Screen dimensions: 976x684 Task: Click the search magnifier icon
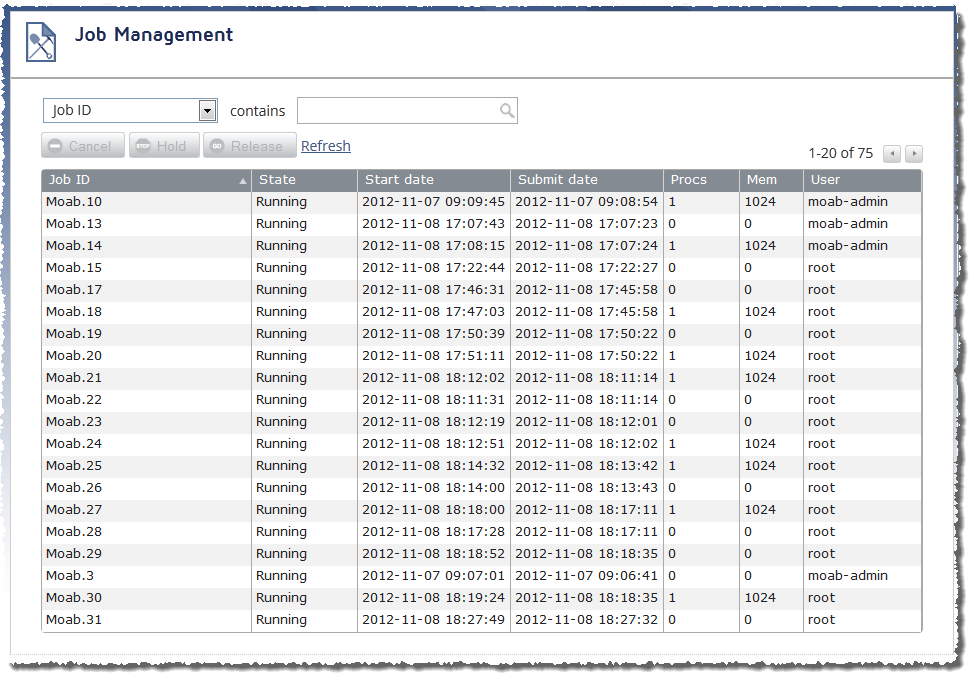point(507,111)
